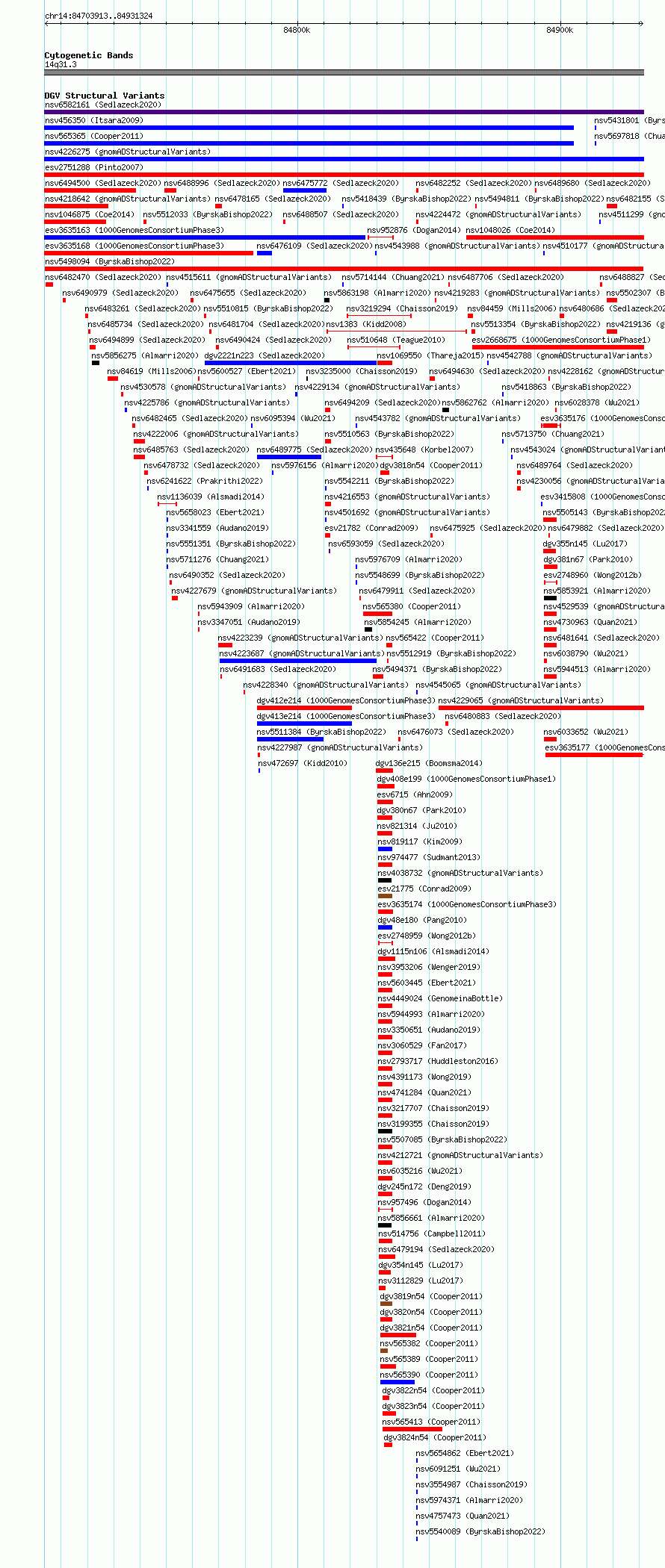
Task: Select the nsv974477 (Sudmant2013) label
Action: tap(429, 857)
